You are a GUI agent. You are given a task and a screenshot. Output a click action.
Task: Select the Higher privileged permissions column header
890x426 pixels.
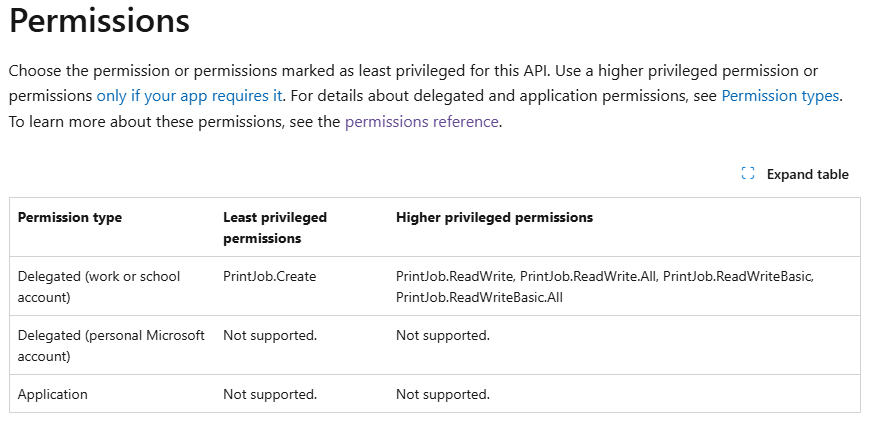(x=494, y=217)
